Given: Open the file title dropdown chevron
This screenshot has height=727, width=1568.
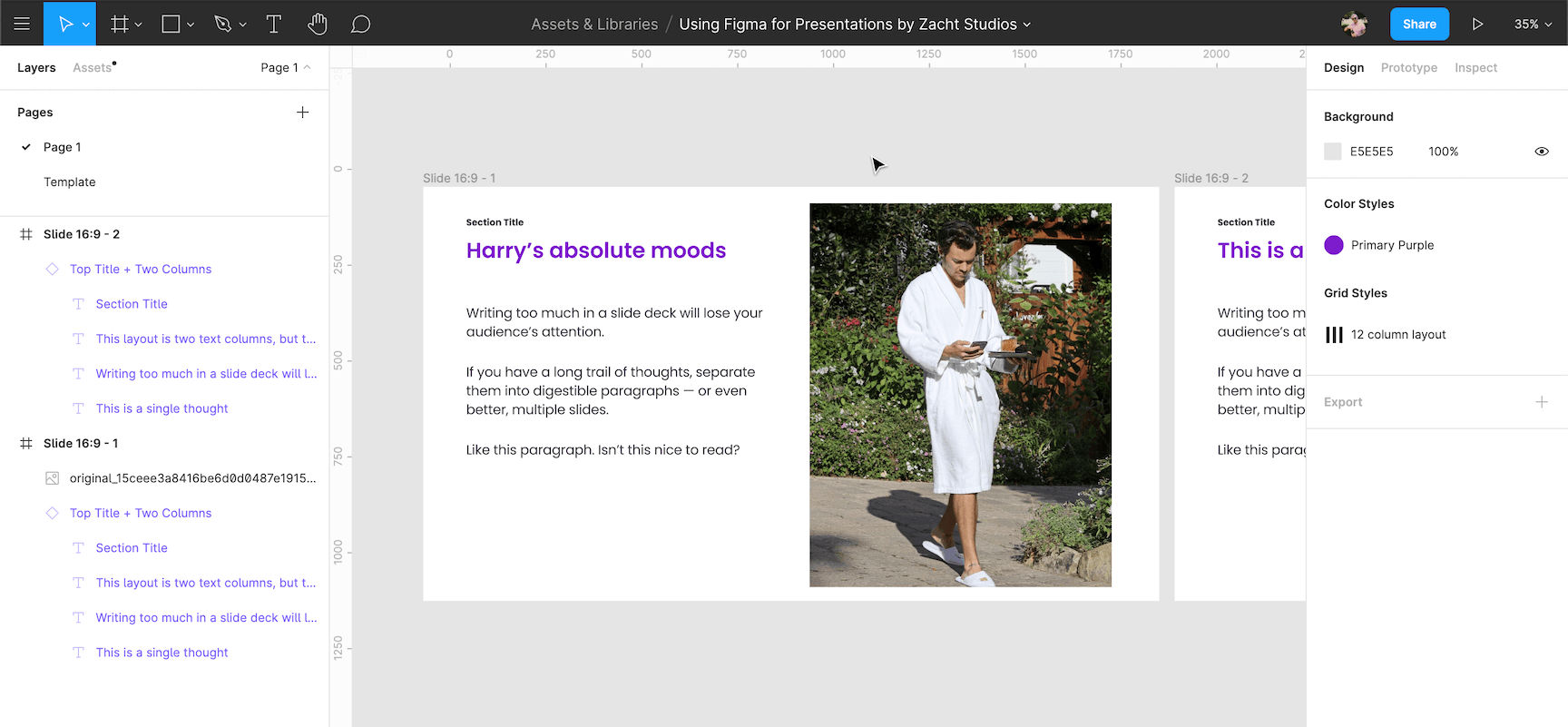Looking at the screenshot, I should (x=1027, y=25).
